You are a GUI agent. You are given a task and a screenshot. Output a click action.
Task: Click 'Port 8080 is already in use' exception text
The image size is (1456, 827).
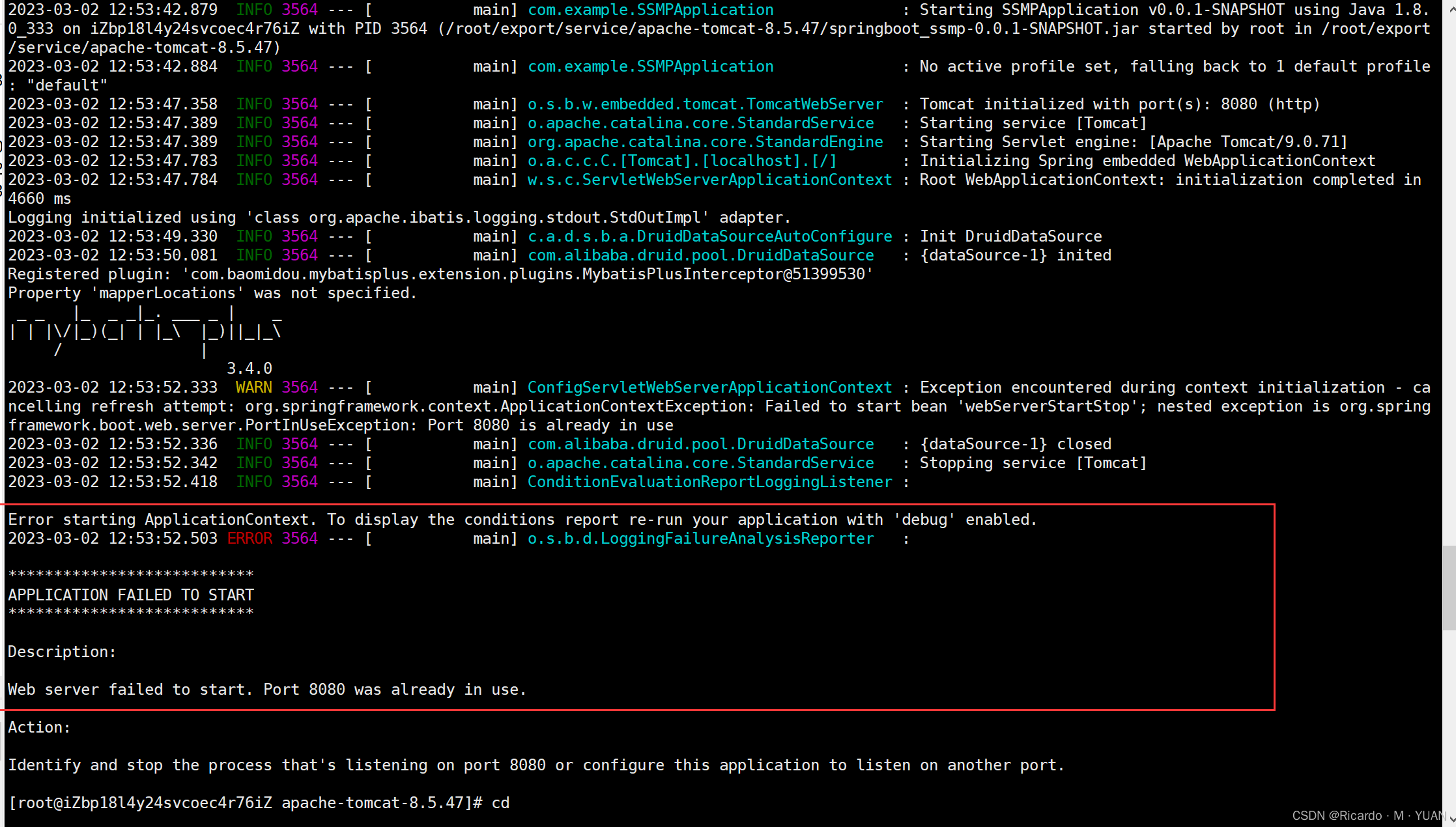[x=550, y=425]
